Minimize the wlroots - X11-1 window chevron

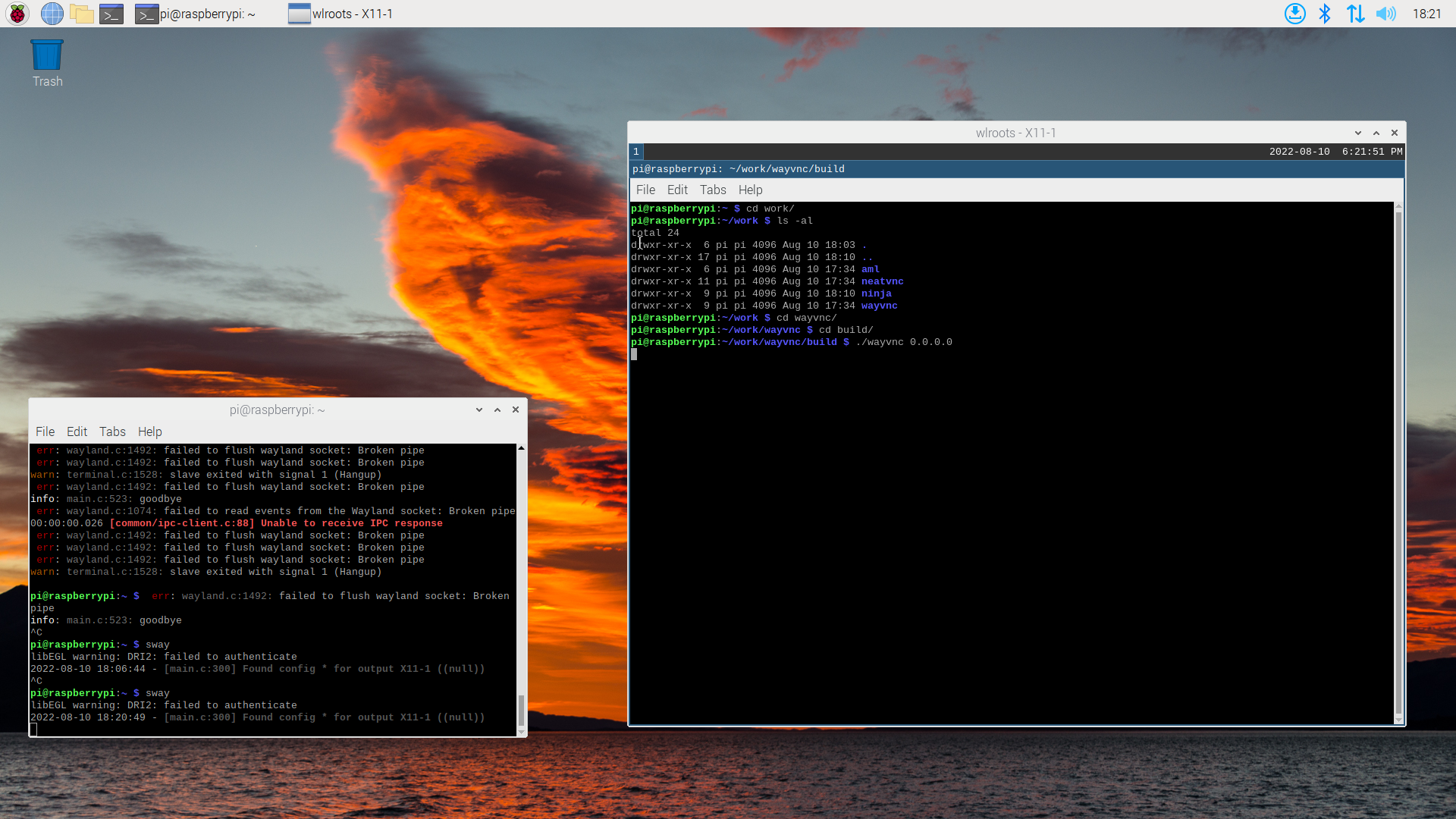pos(1358,133)
